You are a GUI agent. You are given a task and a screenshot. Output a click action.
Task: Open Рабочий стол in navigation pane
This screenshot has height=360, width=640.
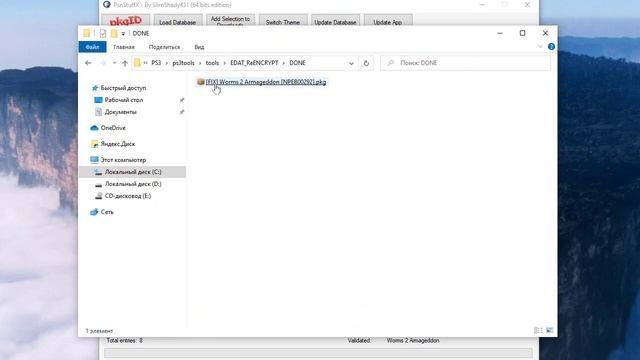[123, 100]
